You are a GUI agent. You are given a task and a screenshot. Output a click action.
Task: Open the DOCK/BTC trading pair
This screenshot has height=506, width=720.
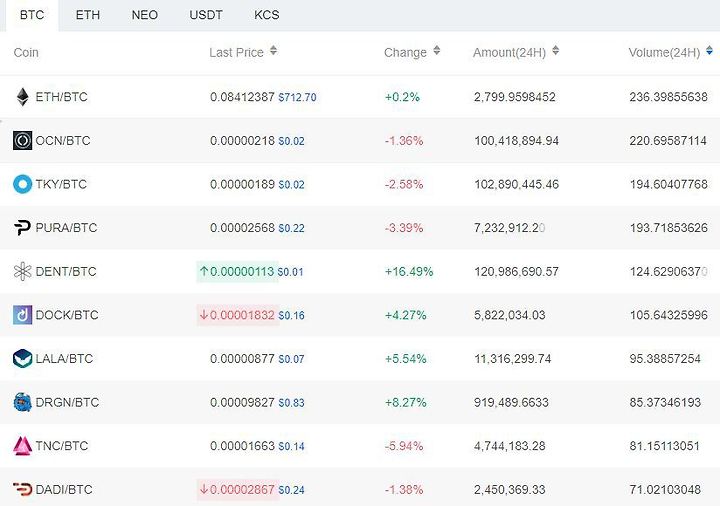[x=67, y=315]
